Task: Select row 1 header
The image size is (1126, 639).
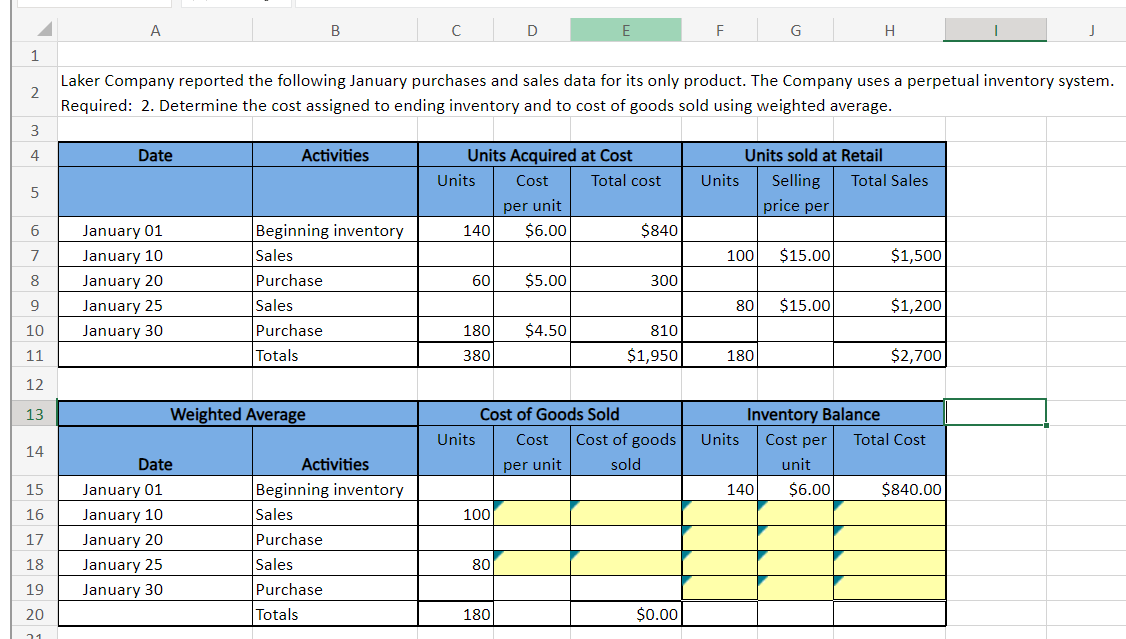Action: (x=34, y=56)
